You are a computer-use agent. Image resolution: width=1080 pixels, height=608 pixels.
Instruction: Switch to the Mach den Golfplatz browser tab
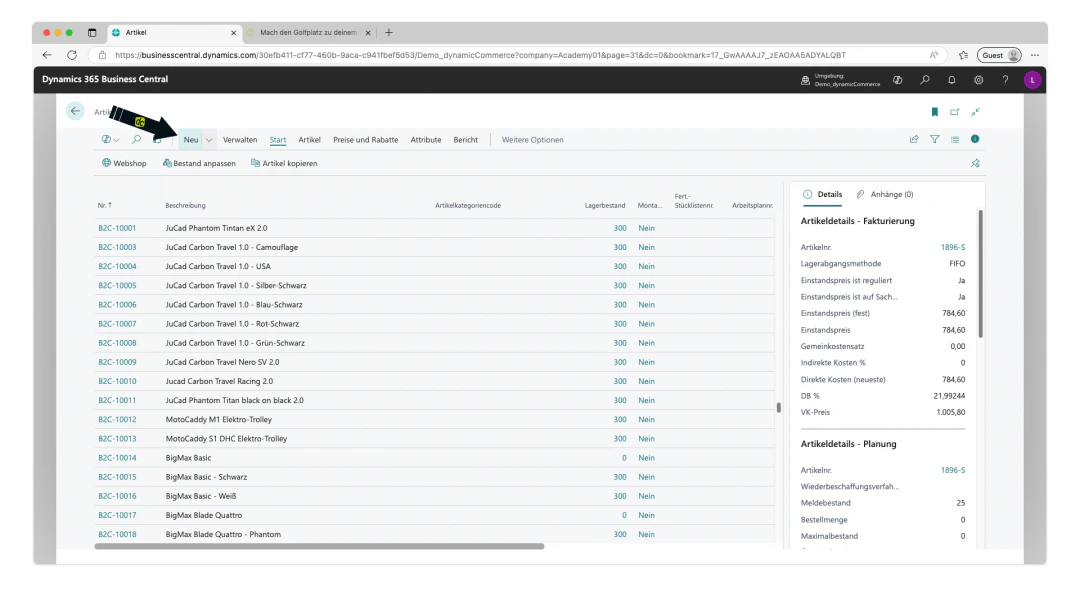coord(309,32)
